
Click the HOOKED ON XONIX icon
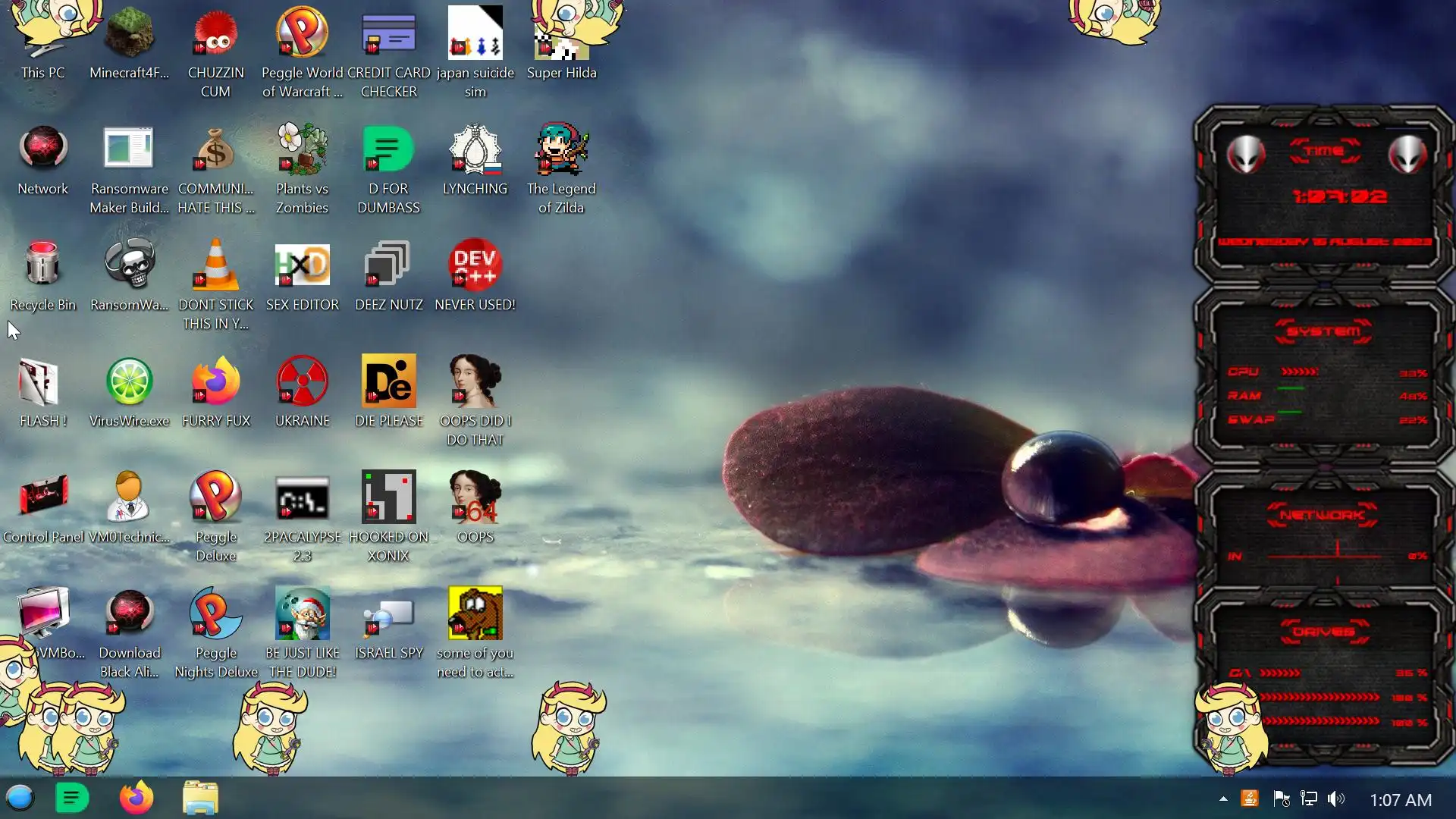[388, 497]
